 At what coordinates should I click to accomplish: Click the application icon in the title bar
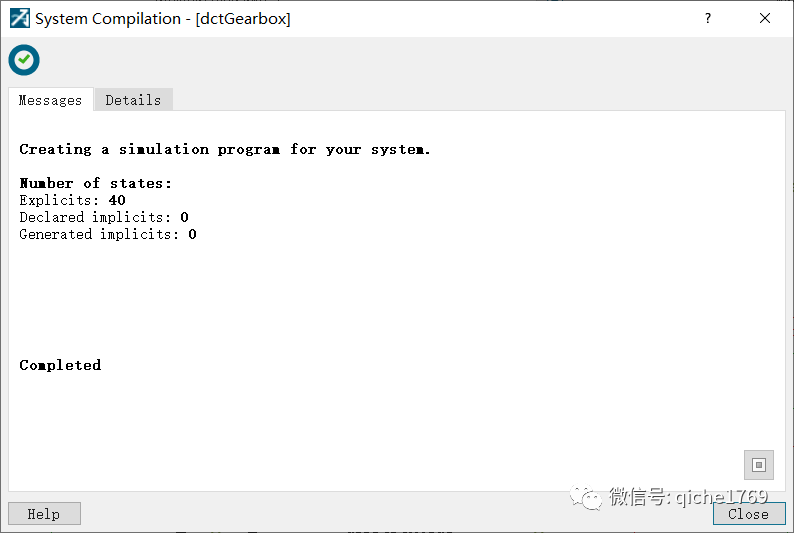19,18
